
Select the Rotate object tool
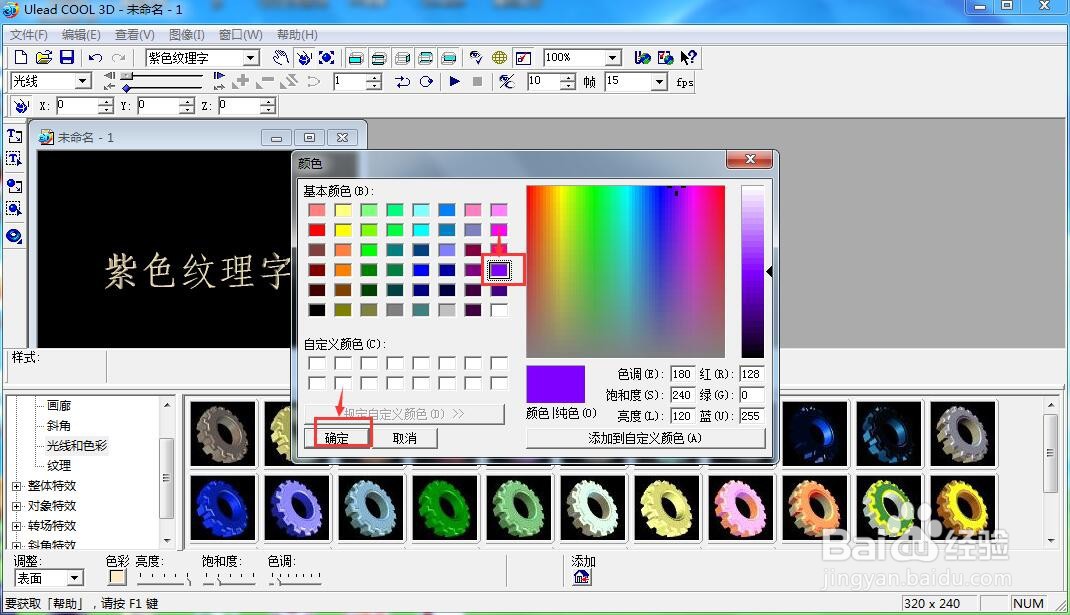click(304, 58)
